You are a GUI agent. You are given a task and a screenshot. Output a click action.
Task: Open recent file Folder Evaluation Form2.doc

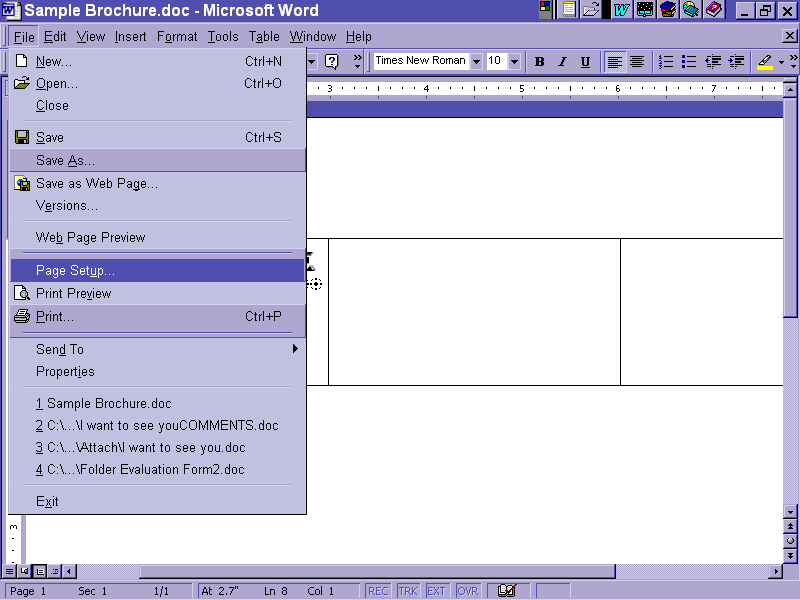click(140, 469)
